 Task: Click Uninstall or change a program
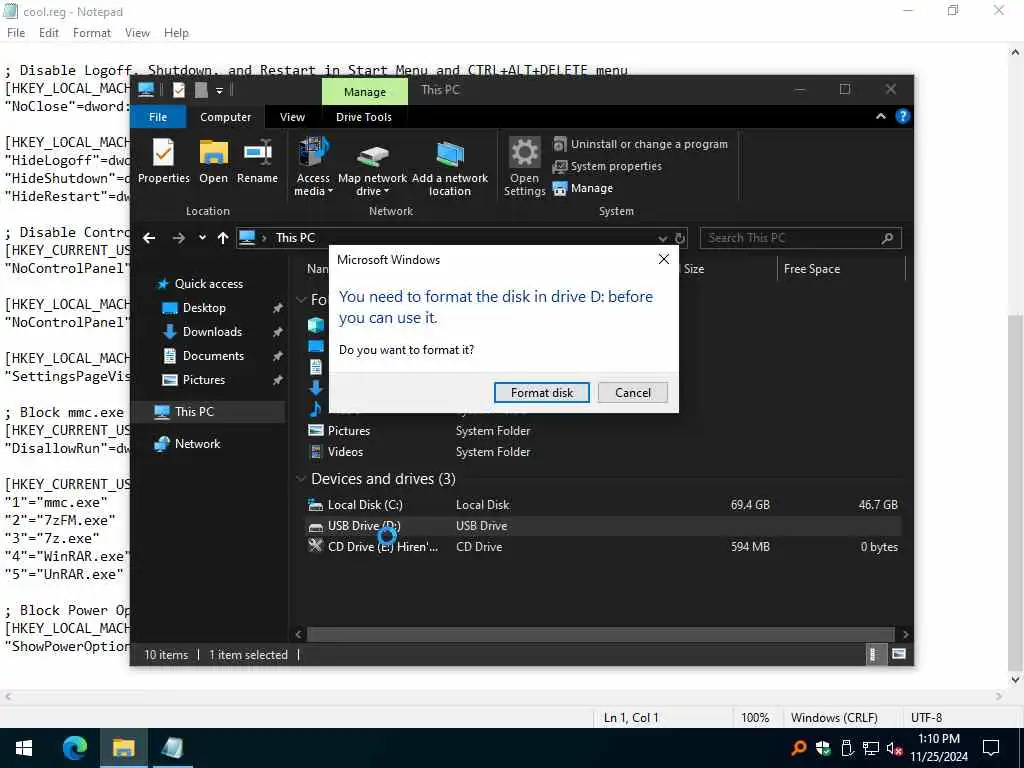(640, 144)
